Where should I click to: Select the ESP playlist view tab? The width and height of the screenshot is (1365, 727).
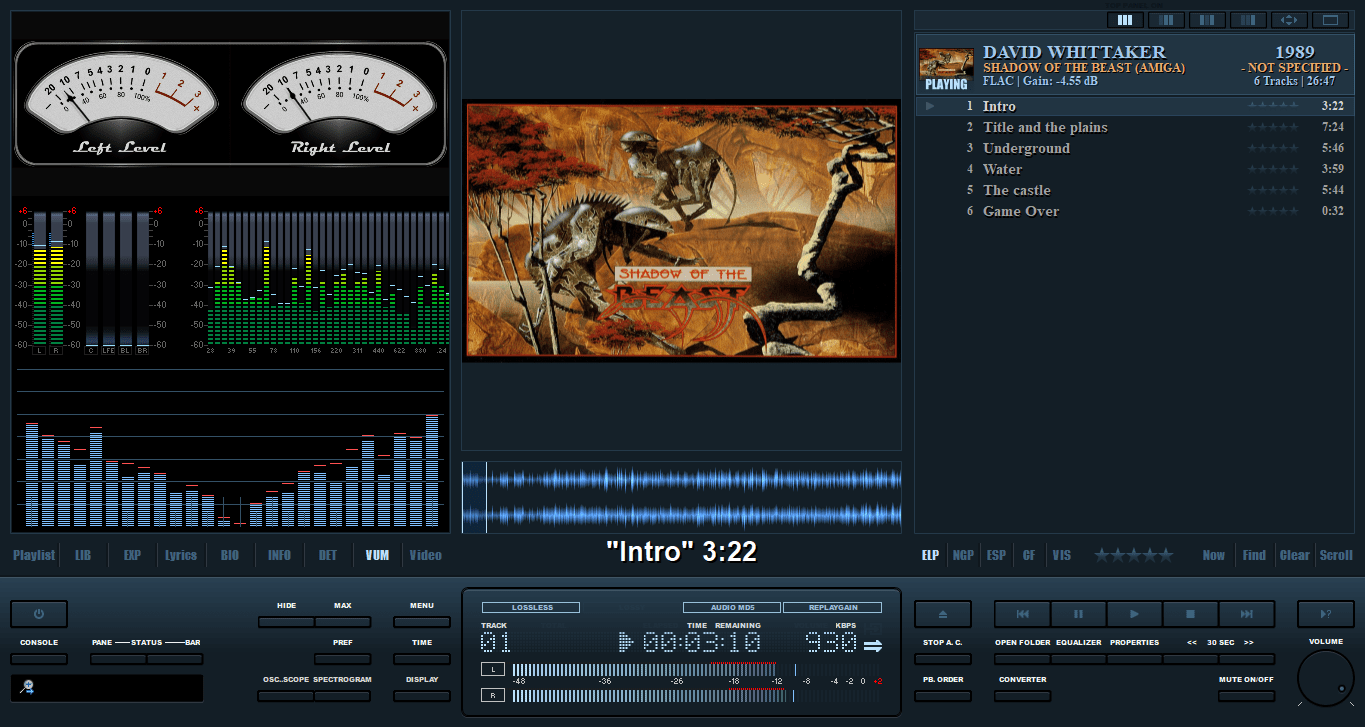pos(996,555)
